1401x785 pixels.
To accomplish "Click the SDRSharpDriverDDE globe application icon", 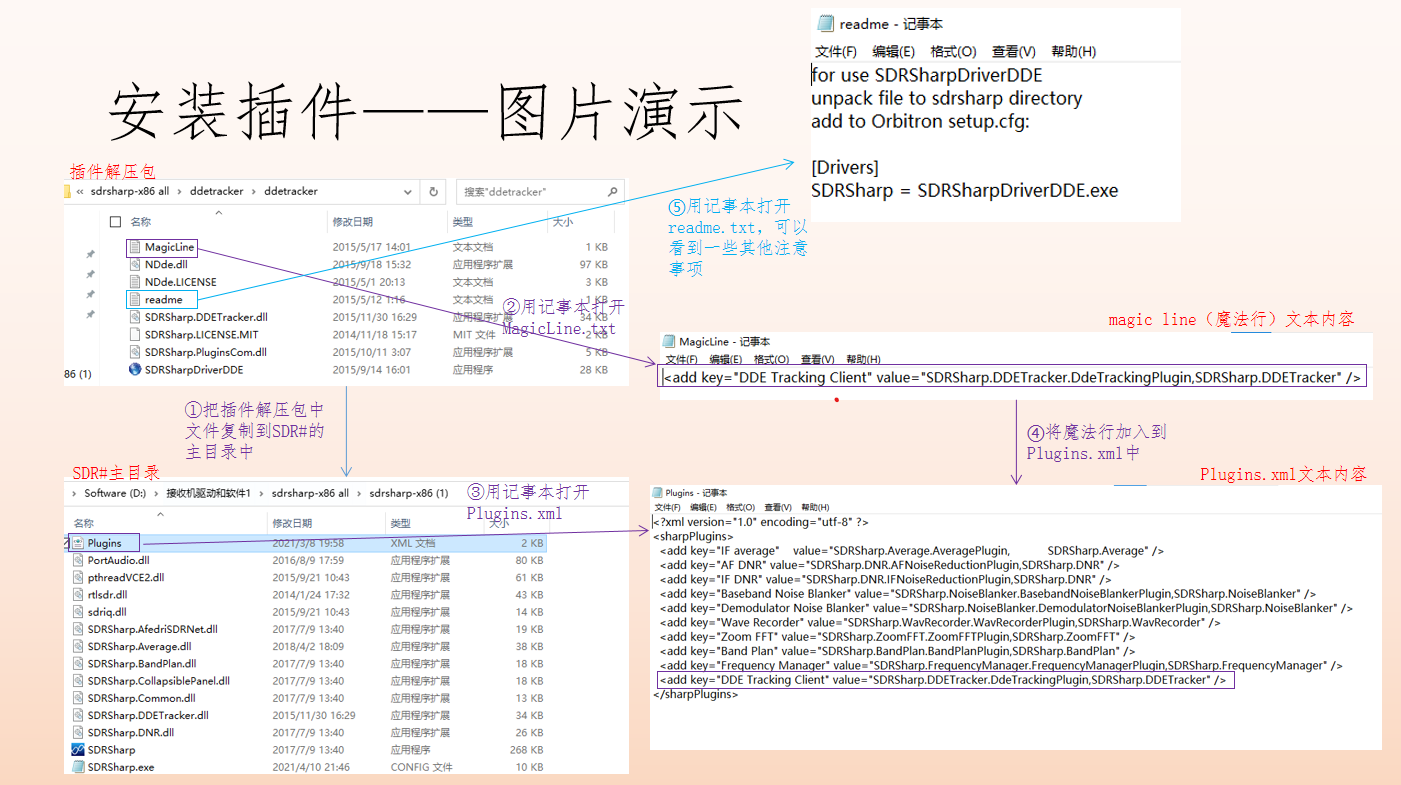I will coord(135,370).
